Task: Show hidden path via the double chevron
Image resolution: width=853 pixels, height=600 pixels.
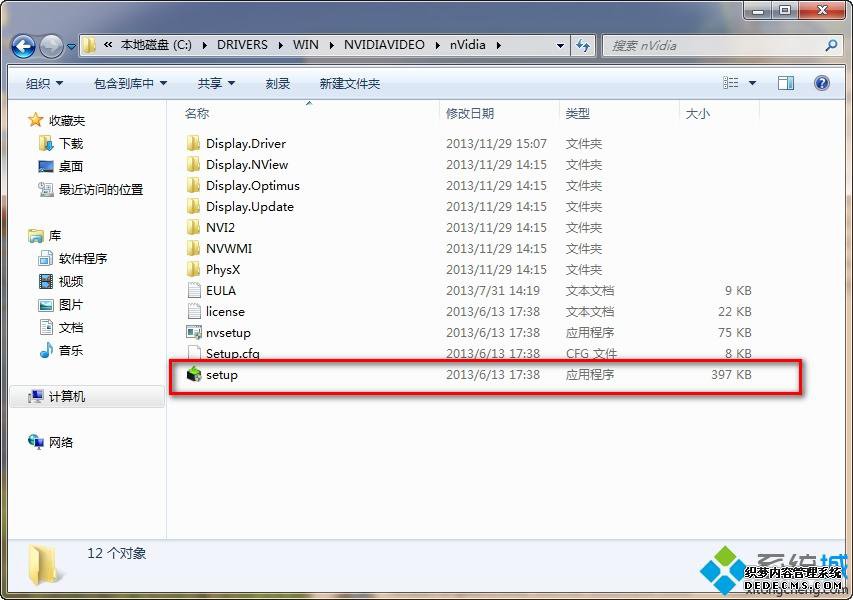Action: pos(108,45)
